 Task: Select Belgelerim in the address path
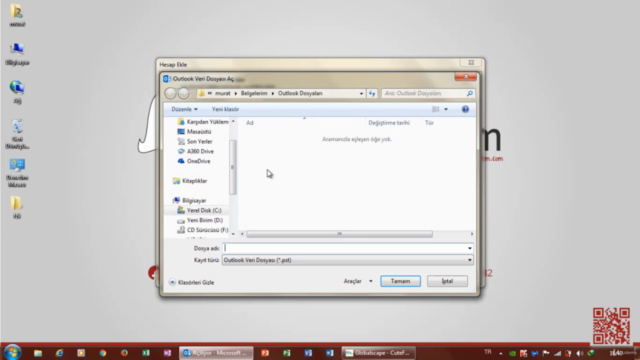tap(254, 93)
